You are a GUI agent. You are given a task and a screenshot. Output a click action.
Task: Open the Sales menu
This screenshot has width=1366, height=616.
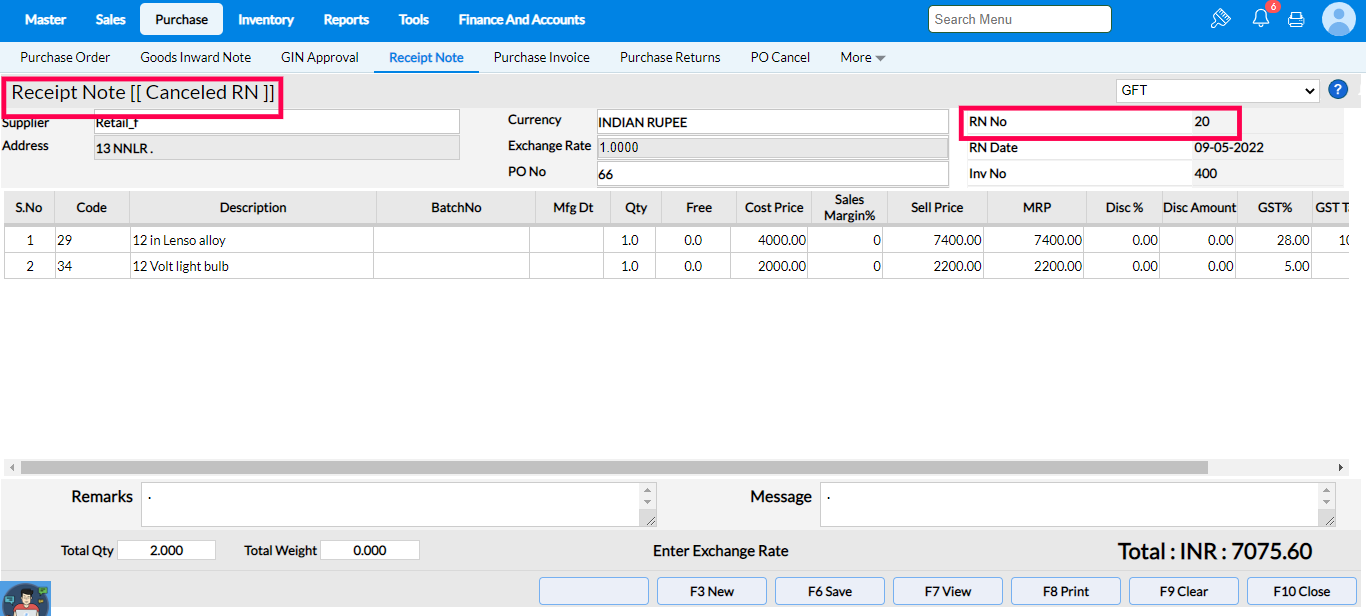(x=111, y=19)
